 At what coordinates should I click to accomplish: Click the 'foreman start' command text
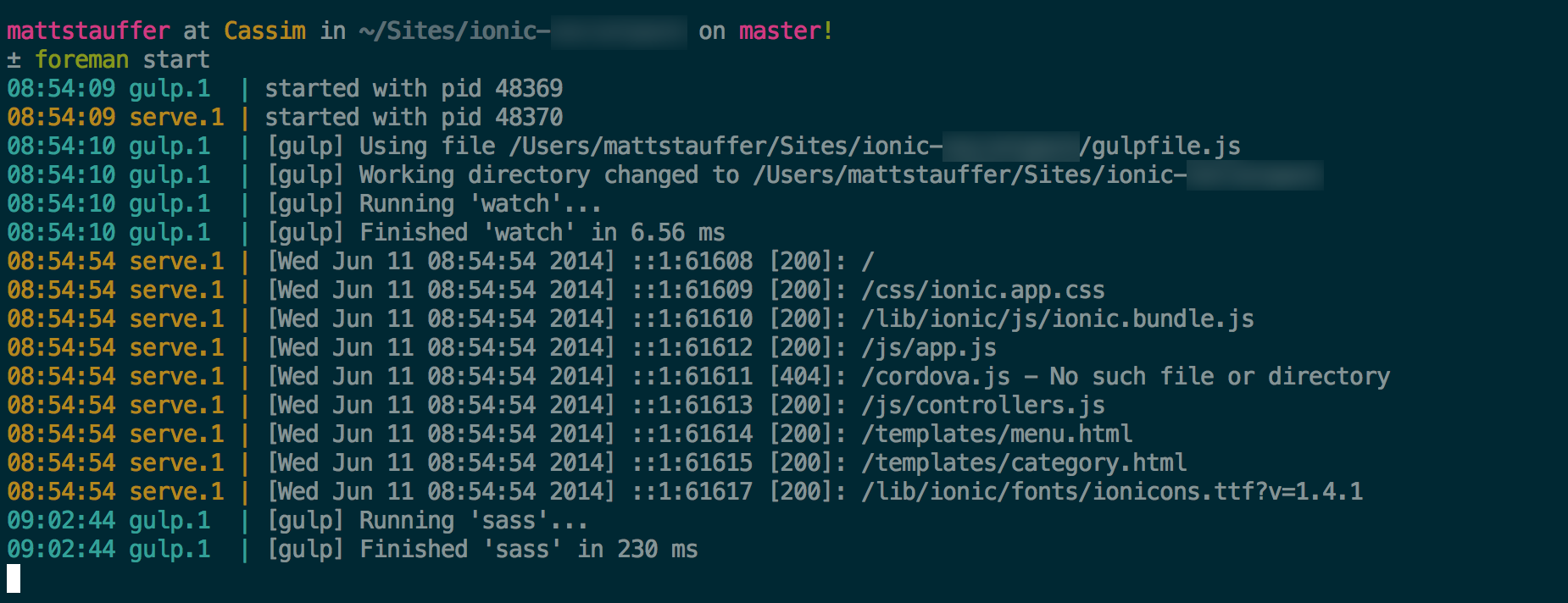click(122, 60)
